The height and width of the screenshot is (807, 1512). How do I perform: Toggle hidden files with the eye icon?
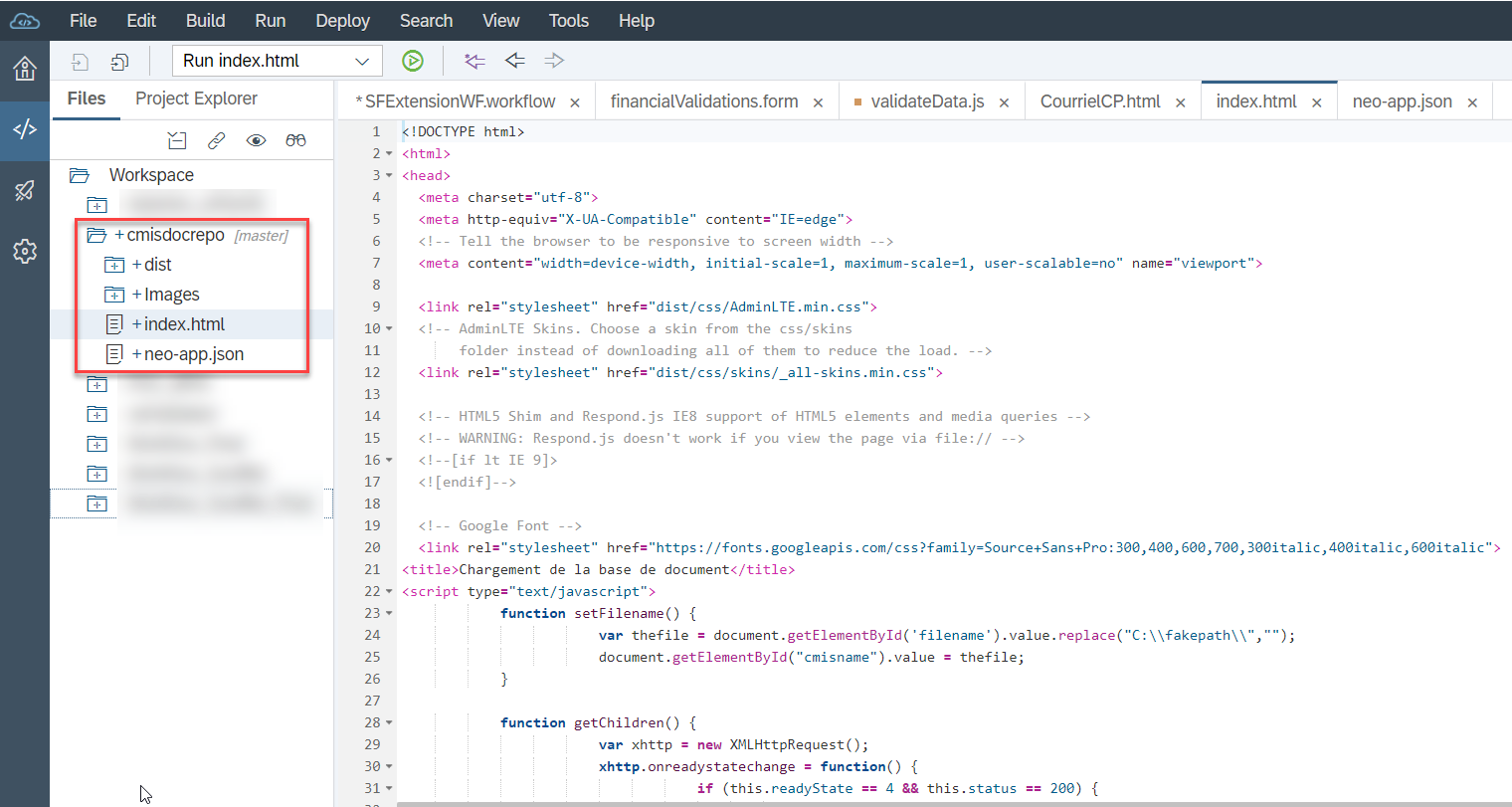(x=256, y=140)
